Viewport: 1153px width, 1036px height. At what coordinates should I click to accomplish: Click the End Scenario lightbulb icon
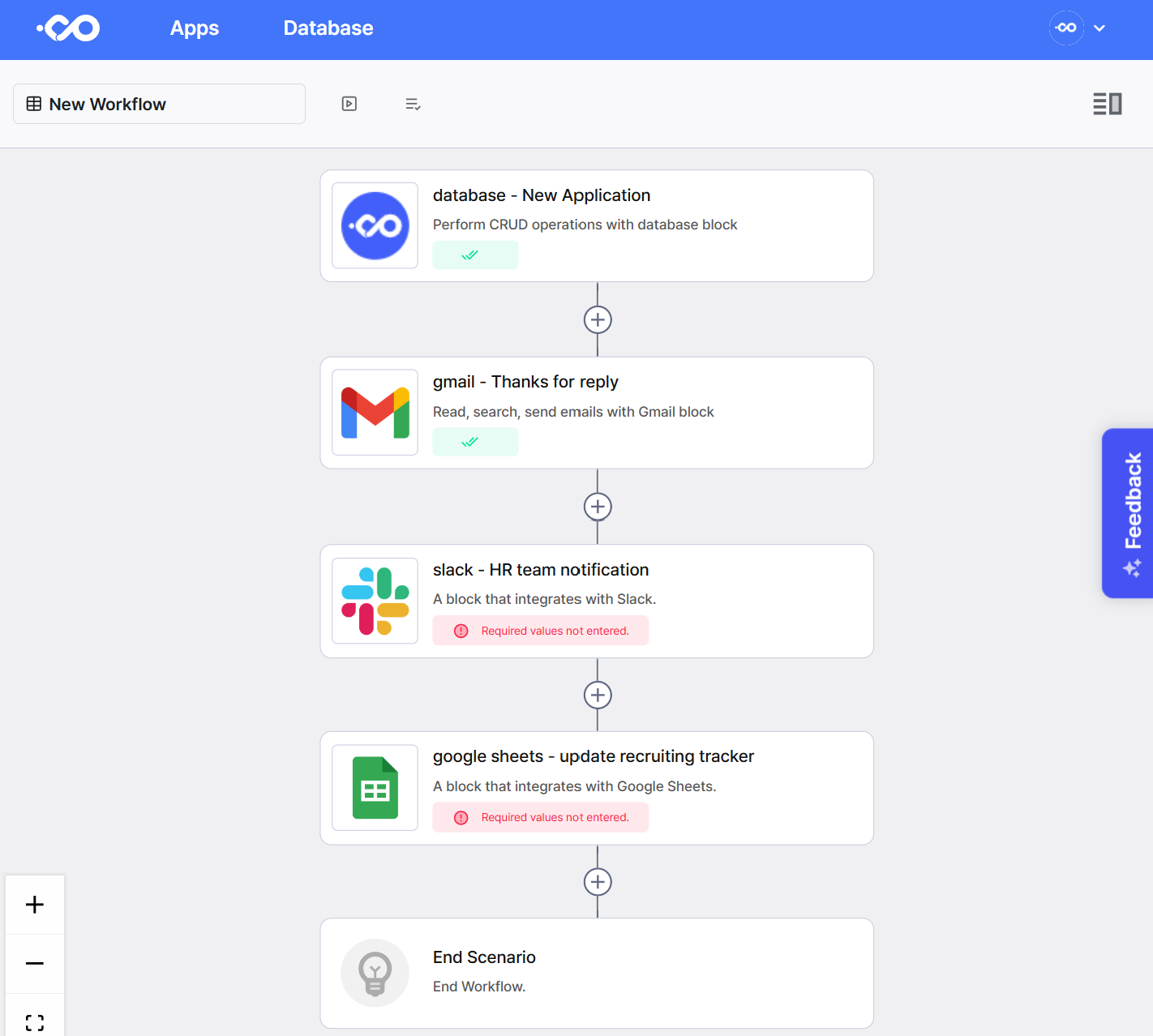375,973
